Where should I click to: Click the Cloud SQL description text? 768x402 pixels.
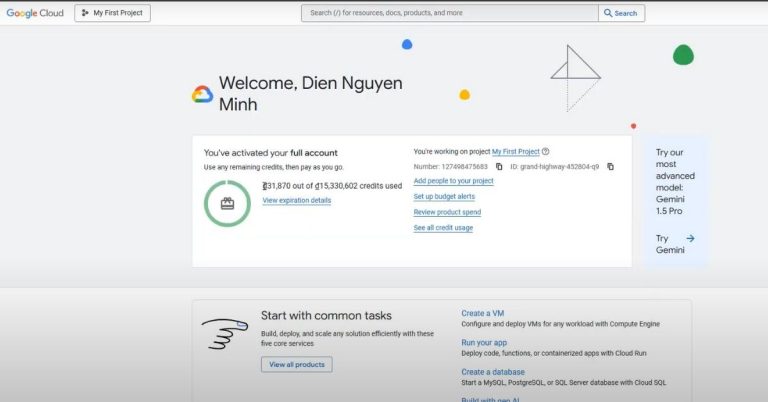coord(564,382)
